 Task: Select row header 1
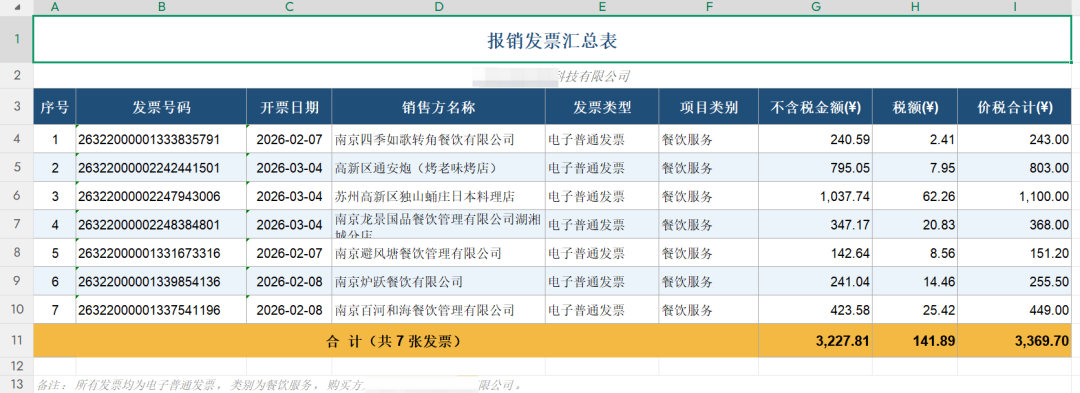[17, 40]
